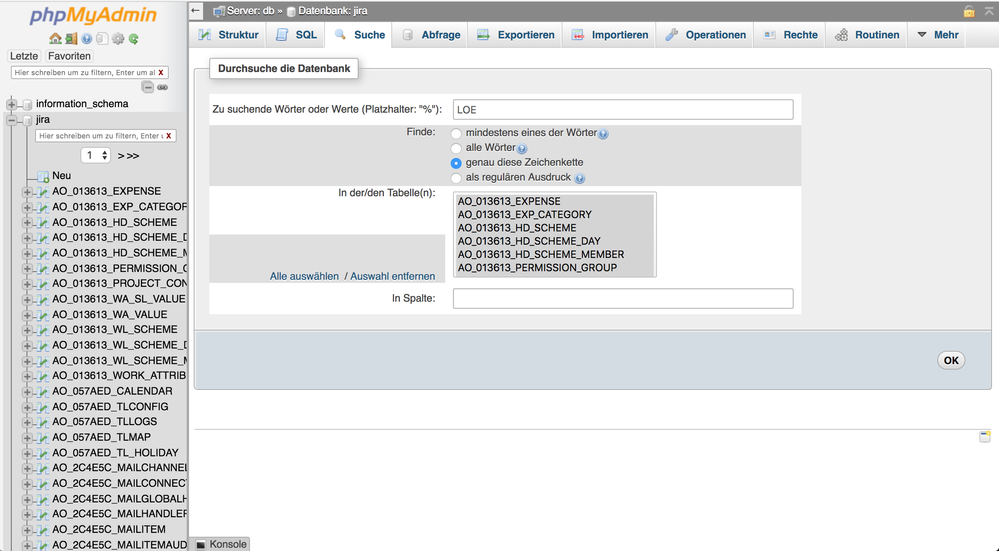Toggle link with main panel chain icon
Viewport: 999px width, 551px height.
(163, 87)
